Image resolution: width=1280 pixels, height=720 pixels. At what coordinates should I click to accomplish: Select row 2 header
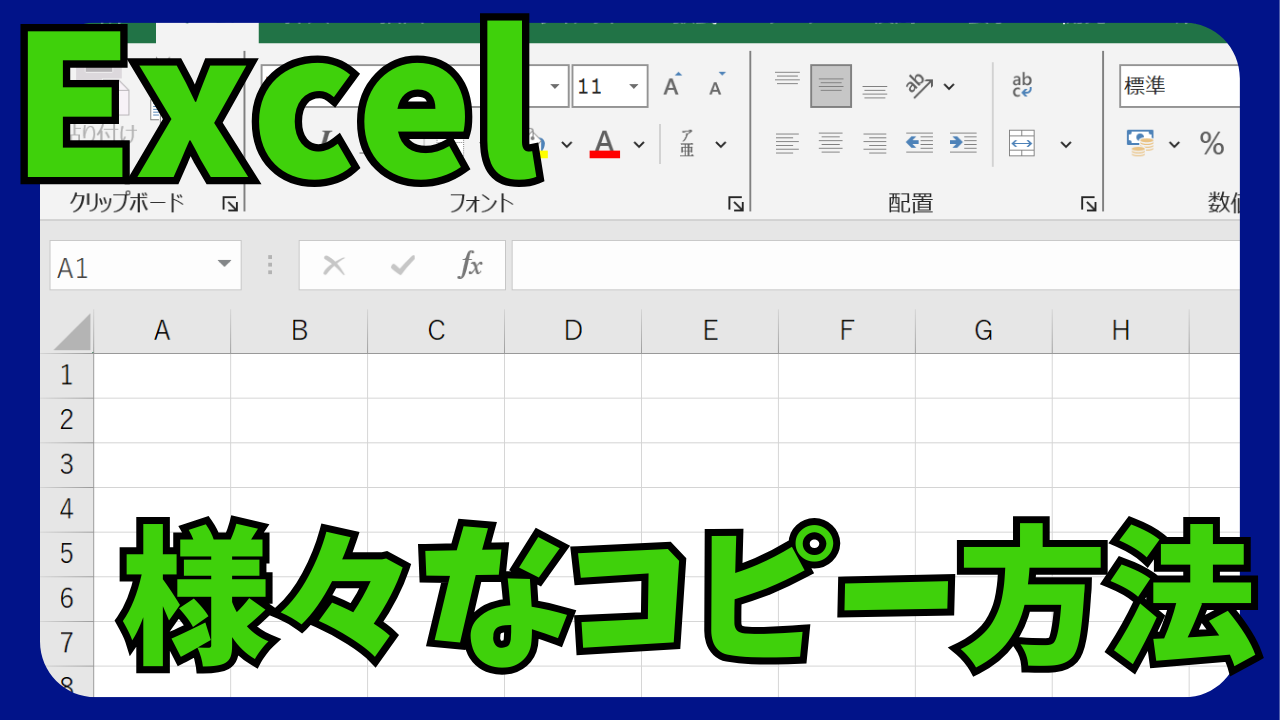coord(67,420)
